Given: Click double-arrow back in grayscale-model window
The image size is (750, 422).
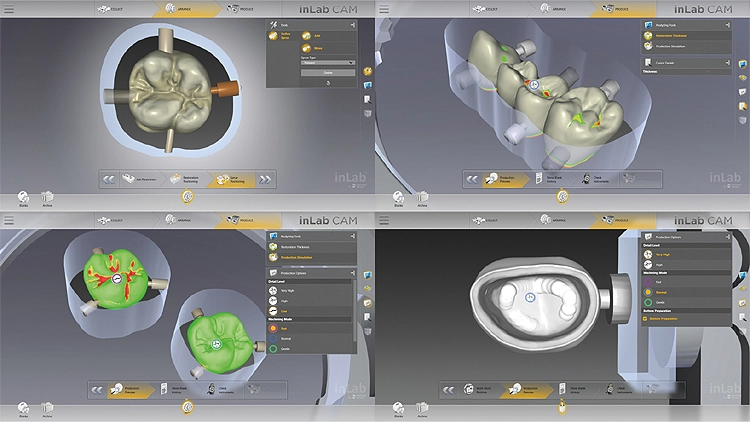Looking at the screenshot, I should pyautogui.click(x=448, y=390).
